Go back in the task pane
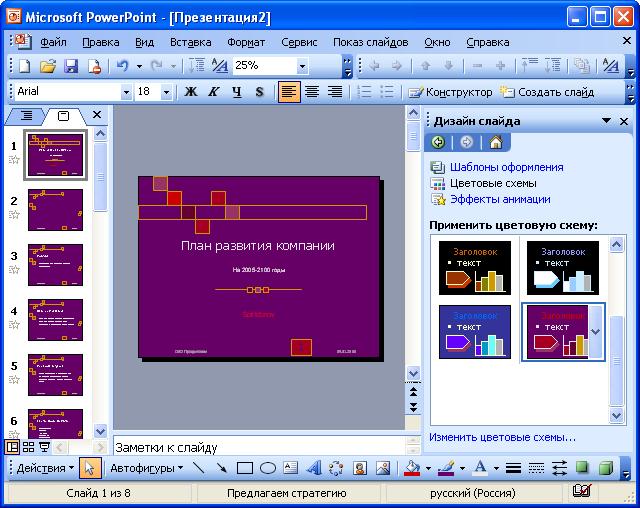 click(x=438, y=142)
